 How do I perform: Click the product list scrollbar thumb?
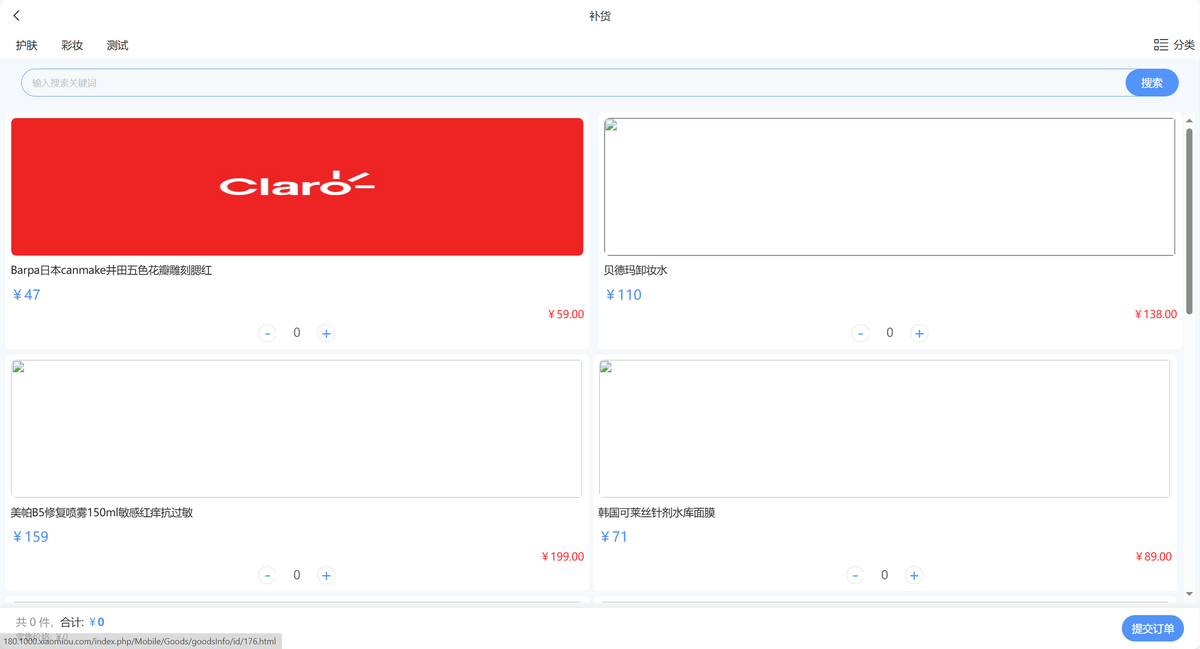(x=1189, y=221)
